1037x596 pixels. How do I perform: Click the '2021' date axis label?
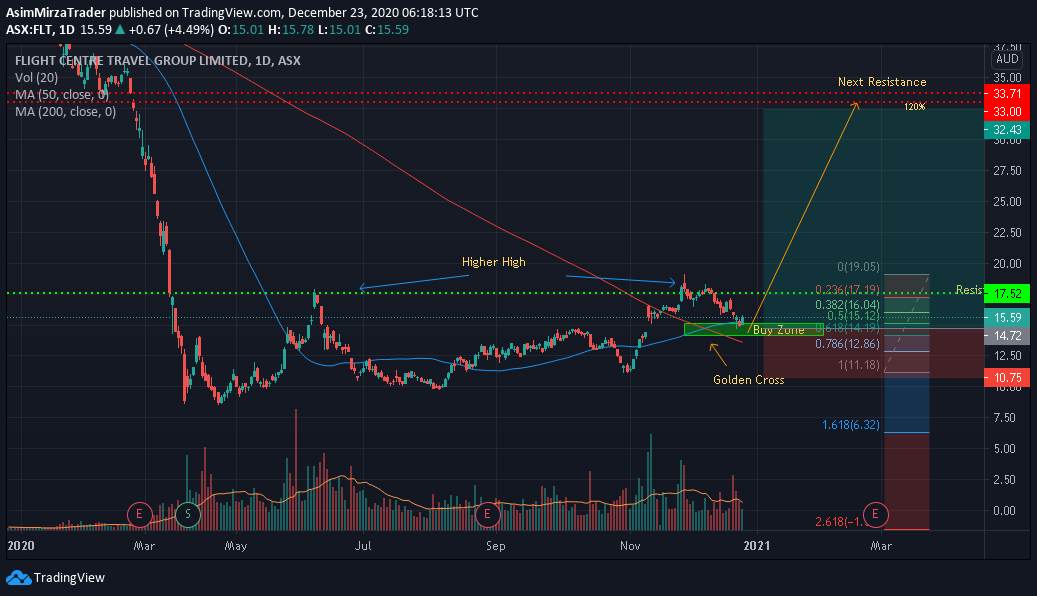pos(757,546)
